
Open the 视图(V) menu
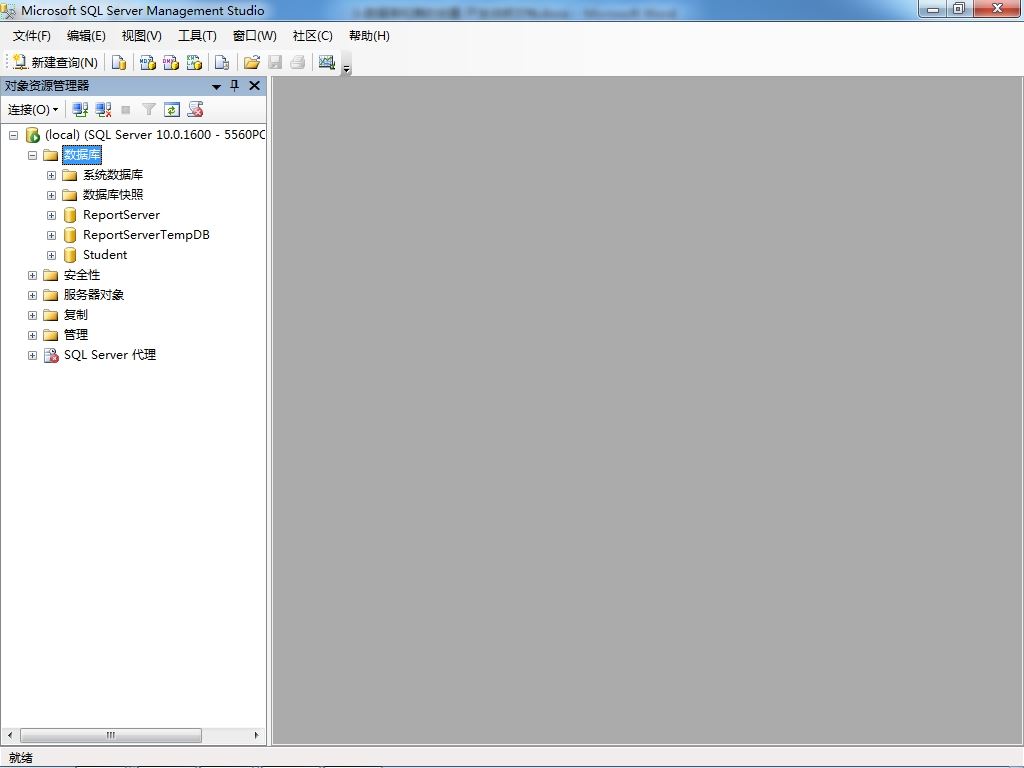coord(142,36)
